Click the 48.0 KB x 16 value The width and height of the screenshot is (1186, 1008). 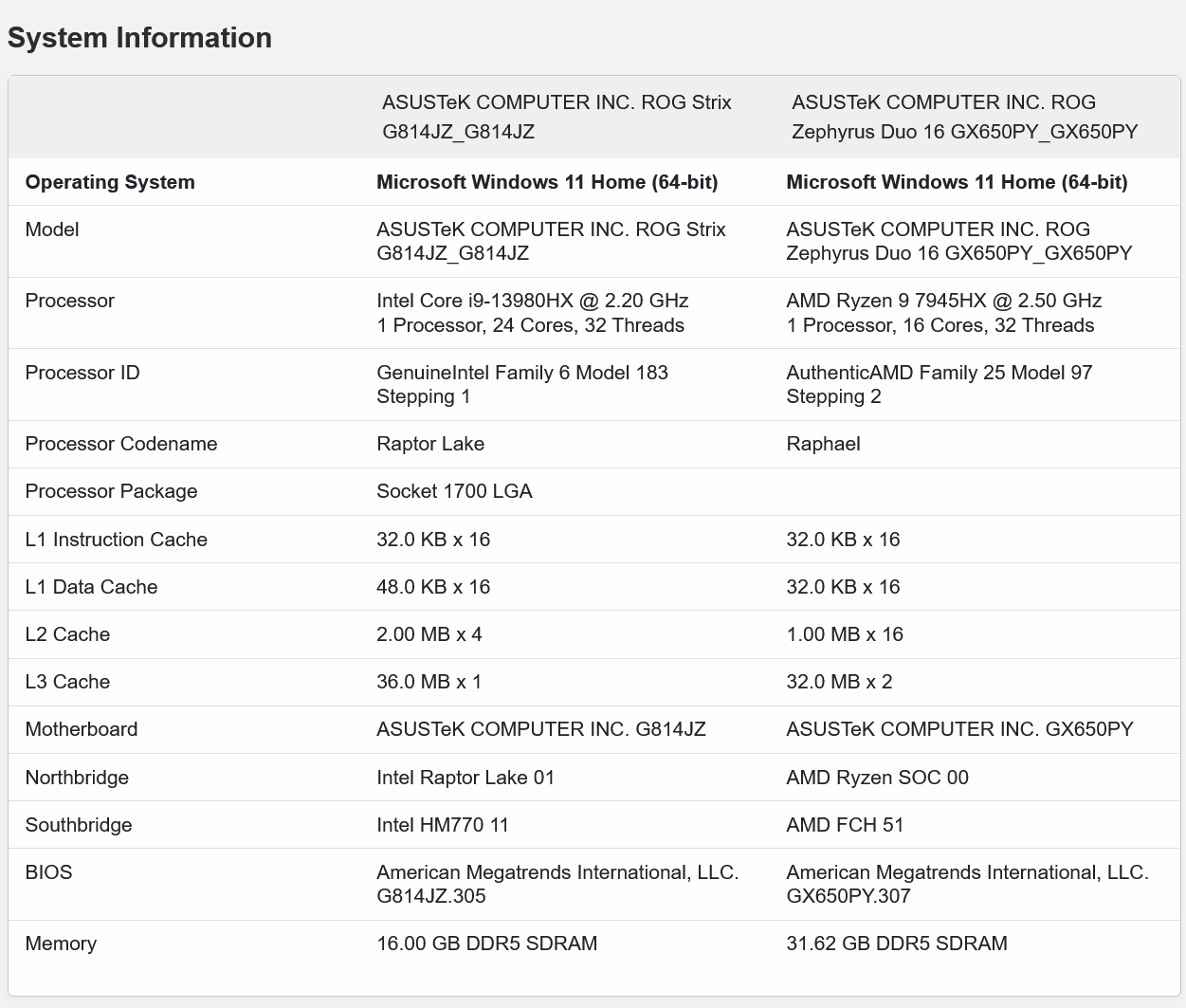click(x=433, y=587)
